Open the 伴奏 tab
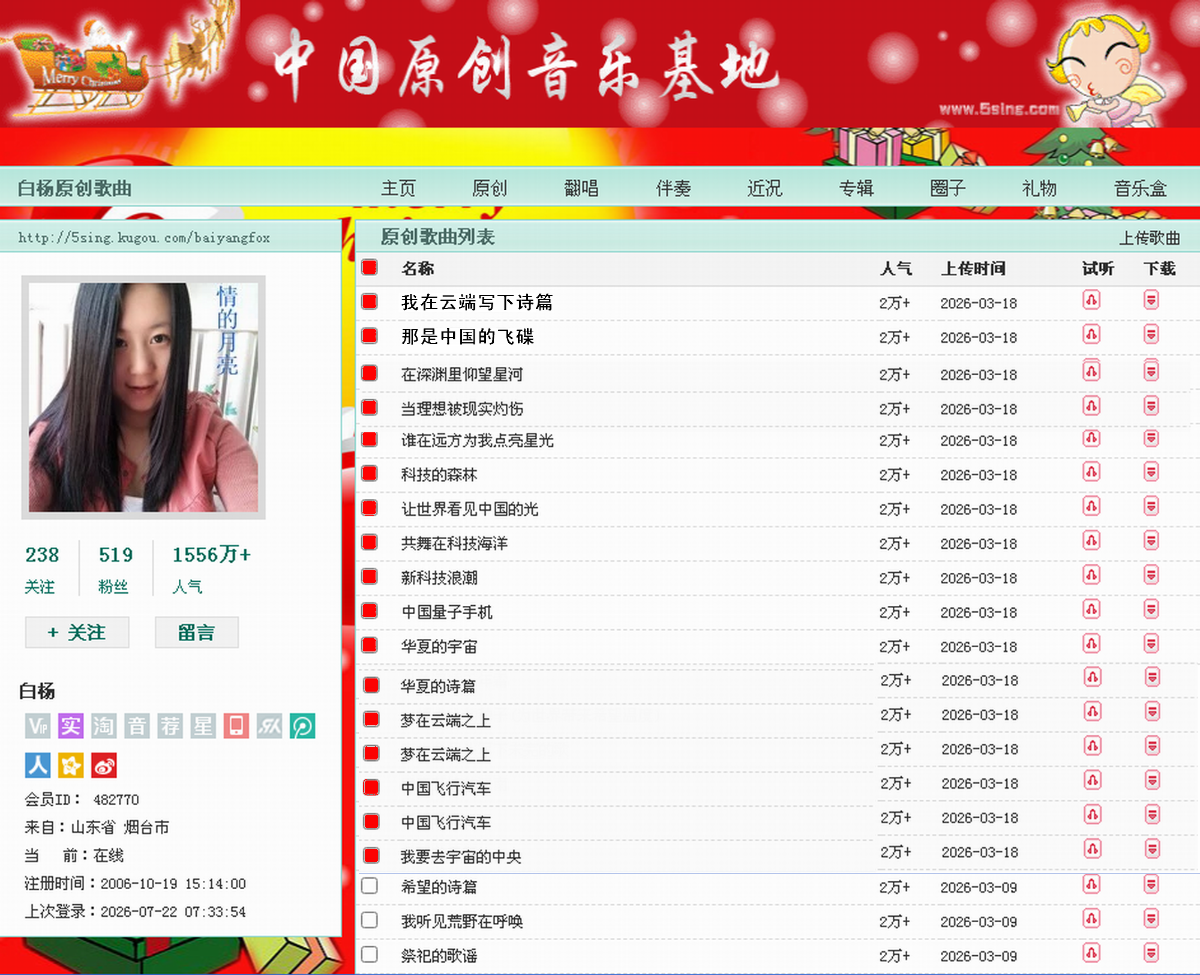 pyautogui.click(x=673, y=188)
